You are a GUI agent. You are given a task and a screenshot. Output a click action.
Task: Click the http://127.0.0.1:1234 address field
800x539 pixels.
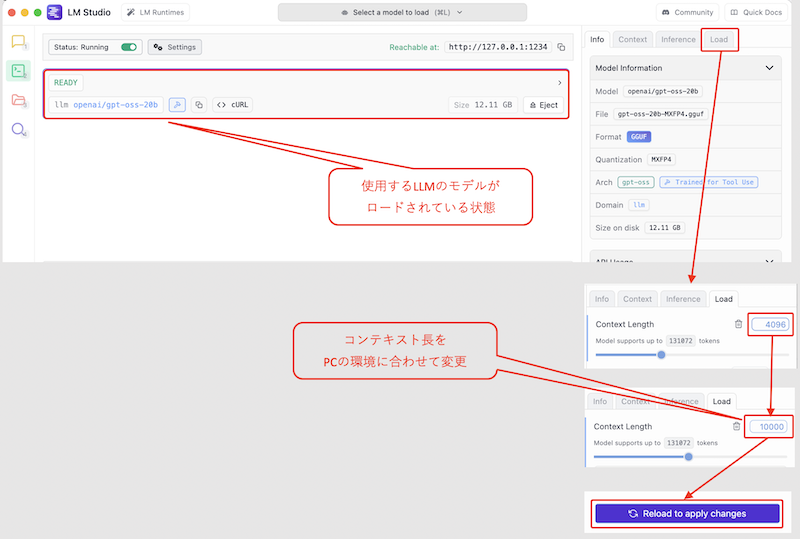pyautogui.click(x=498, y=47)
